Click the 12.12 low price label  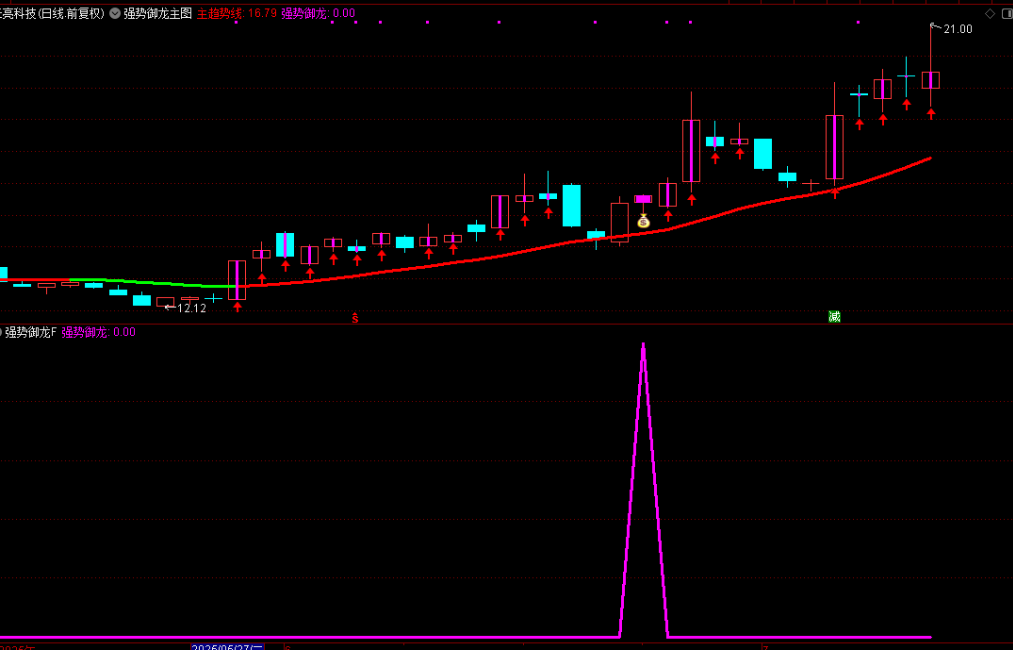coord(191,308)
